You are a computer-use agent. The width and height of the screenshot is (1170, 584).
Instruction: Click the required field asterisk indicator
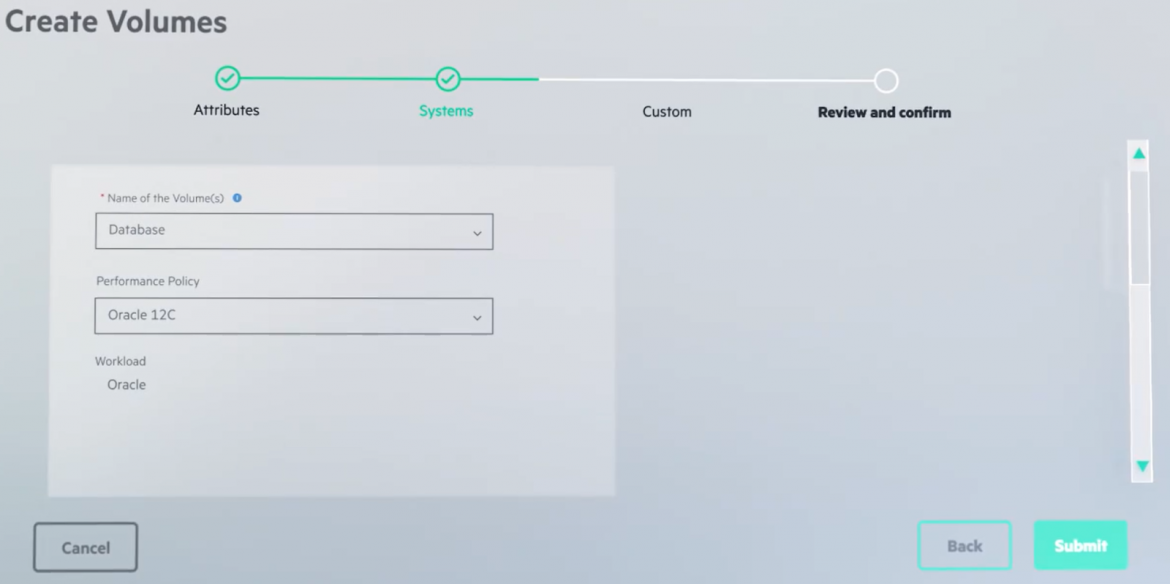[x=100, y=197]
